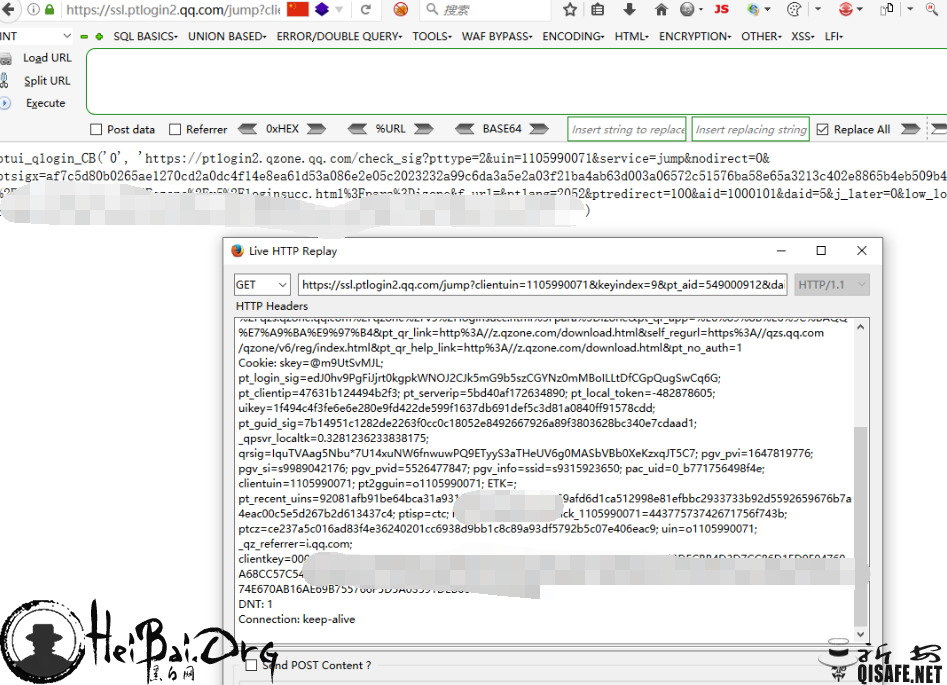Screen dimensions: 947x685
Task: Uncheck the Replace All checkbox
Action: [822, 129]
